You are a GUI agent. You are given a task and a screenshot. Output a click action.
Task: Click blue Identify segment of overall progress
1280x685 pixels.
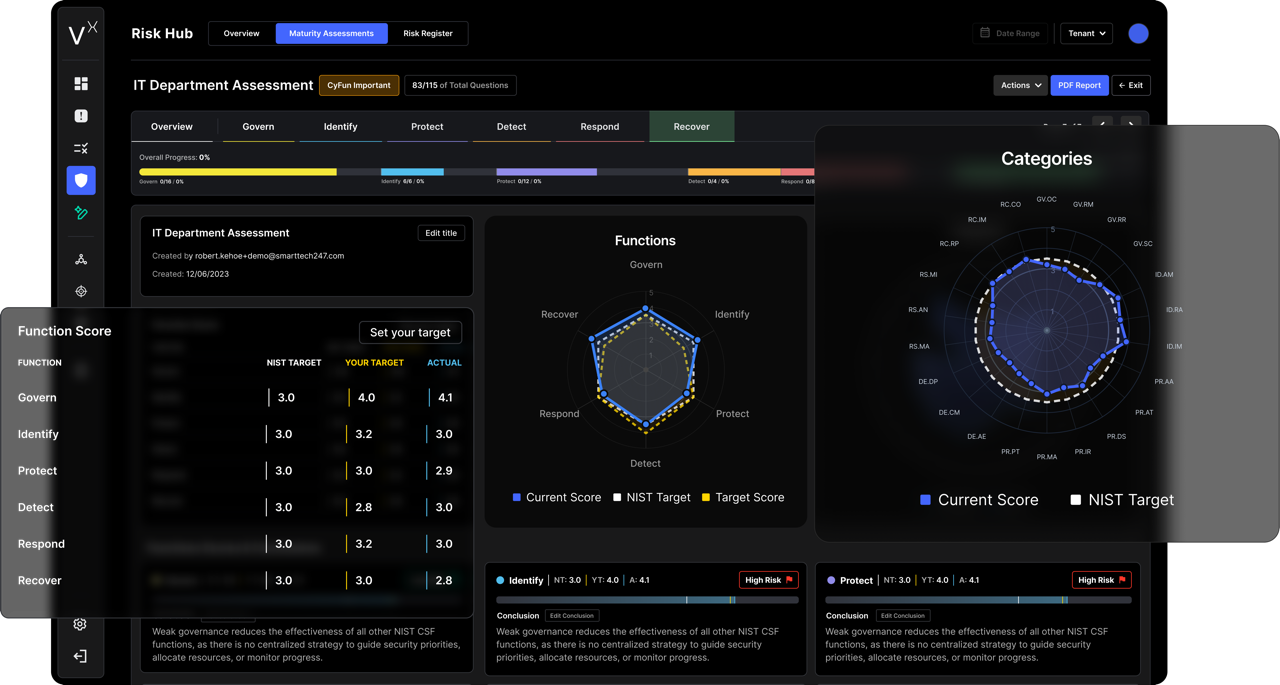[x=412, y=172]
